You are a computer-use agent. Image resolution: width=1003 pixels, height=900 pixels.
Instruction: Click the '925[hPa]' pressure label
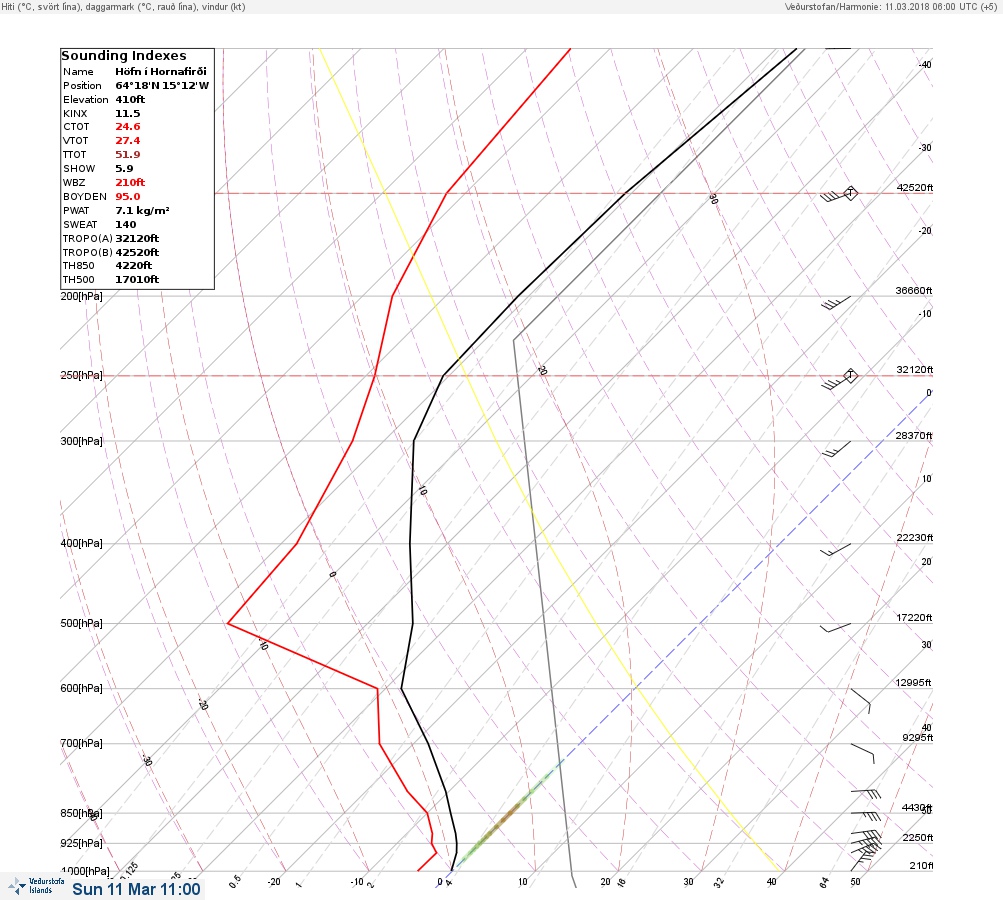[81, 843]
